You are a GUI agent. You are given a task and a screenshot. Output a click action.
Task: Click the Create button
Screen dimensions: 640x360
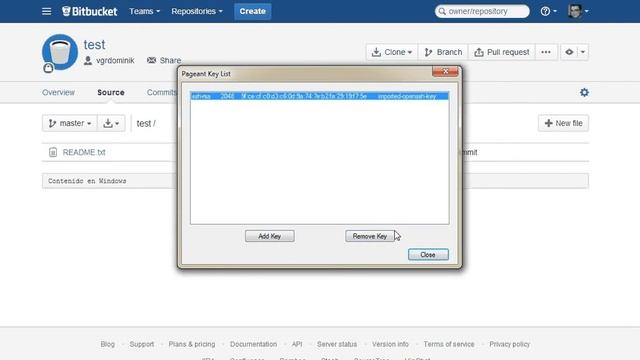point(253,11)
